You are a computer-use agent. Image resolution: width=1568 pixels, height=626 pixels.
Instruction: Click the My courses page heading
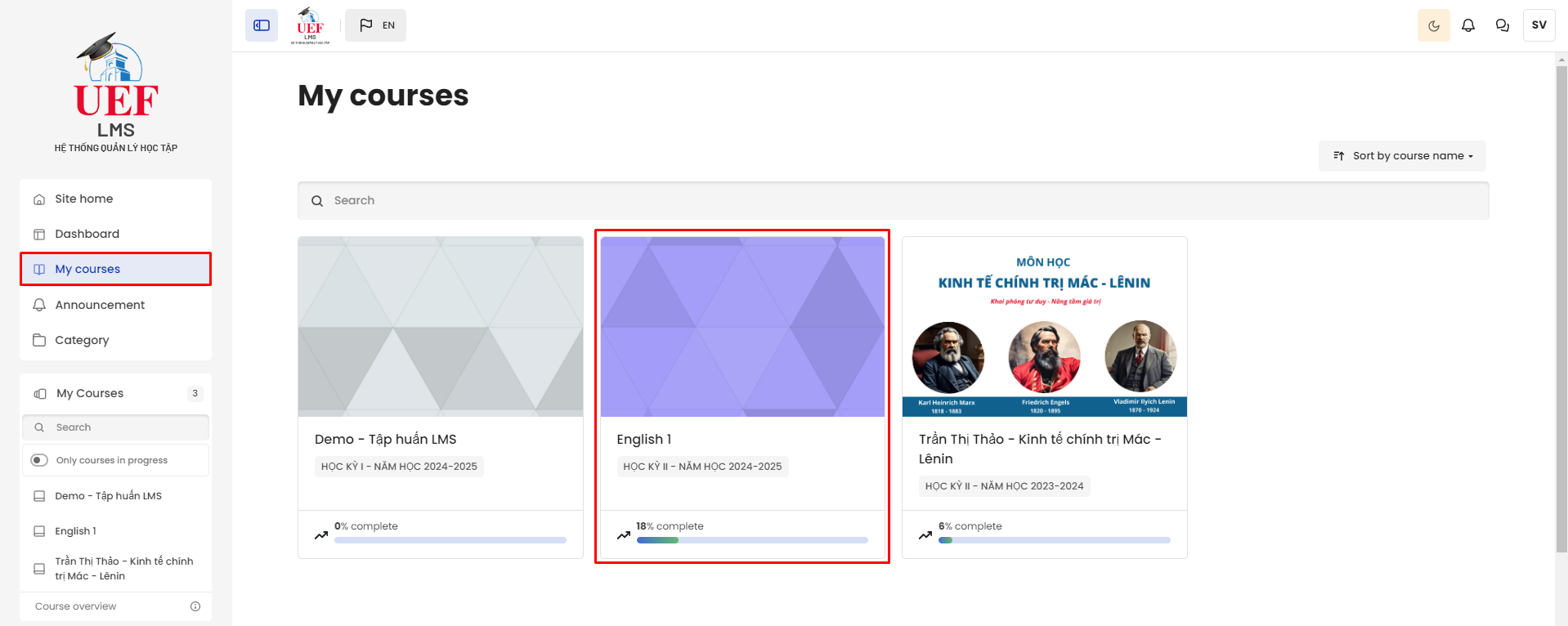tap(383, 96)
